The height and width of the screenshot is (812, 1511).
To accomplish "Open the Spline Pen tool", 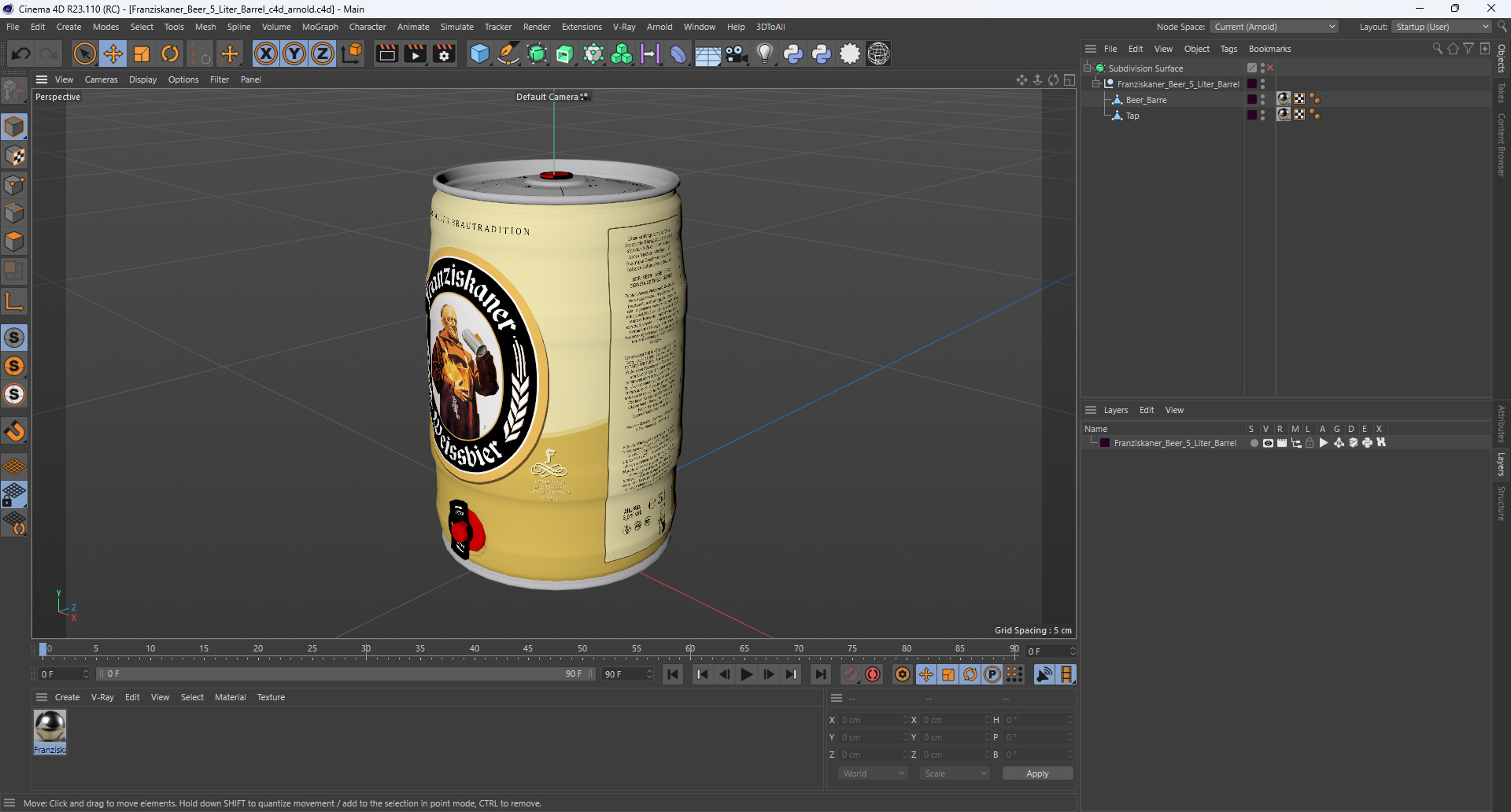I will click(x=508, y=54).
